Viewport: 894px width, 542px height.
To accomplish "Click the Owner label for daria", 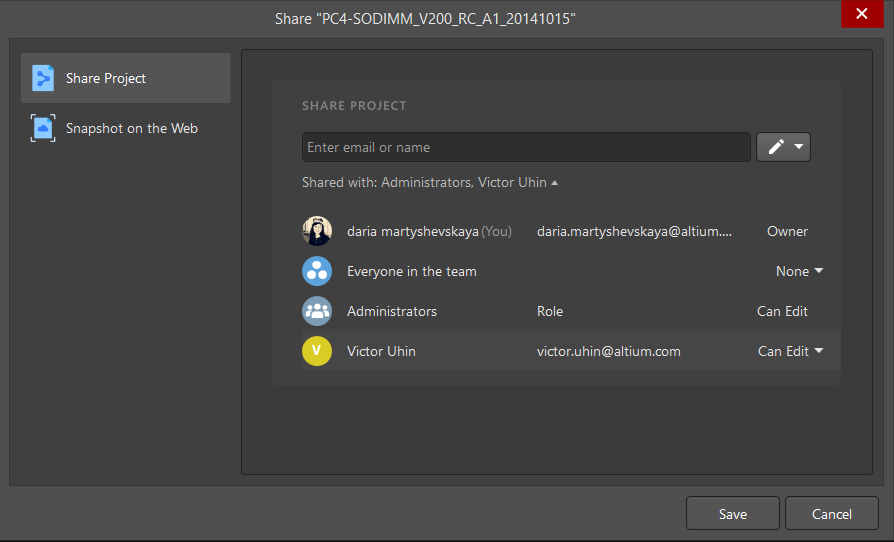I will point(787,231).
